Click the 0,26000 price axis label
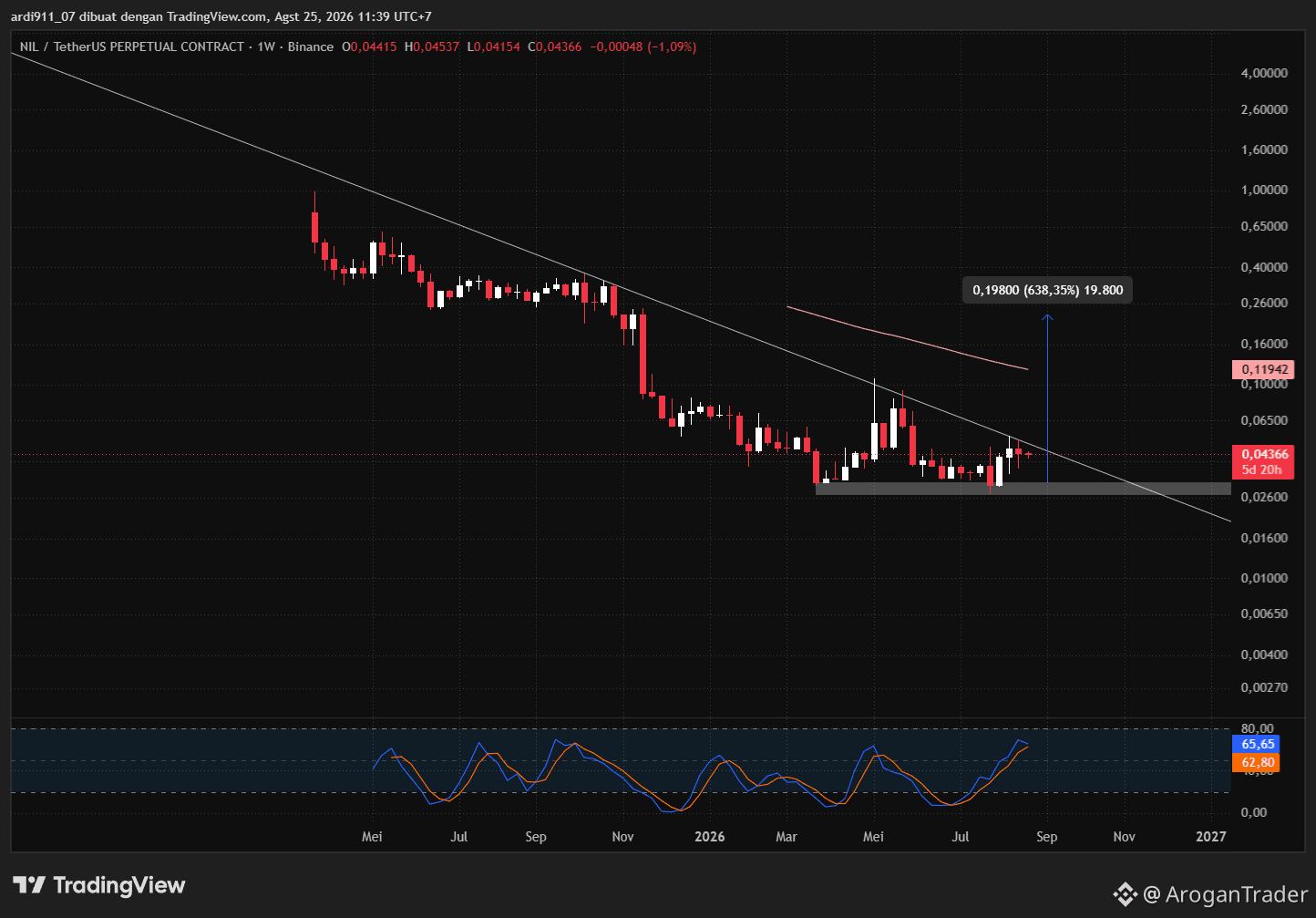 pyautogui.click(x=1264, y=303)
